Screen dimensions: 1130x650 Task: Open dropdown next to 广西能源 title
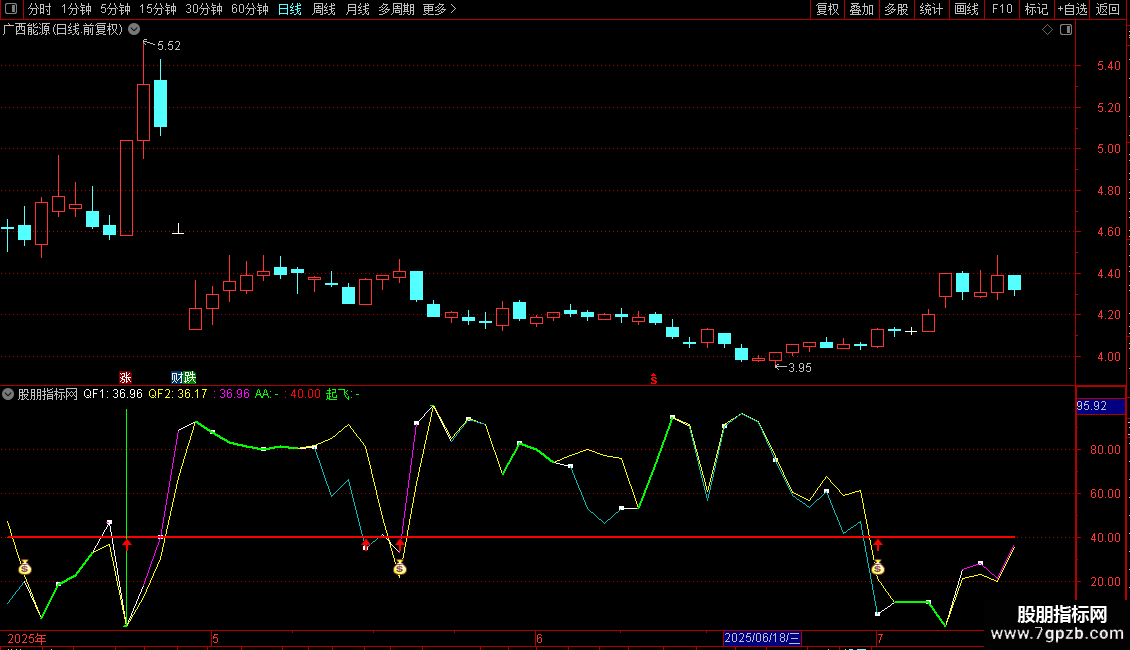pos(134,29)
